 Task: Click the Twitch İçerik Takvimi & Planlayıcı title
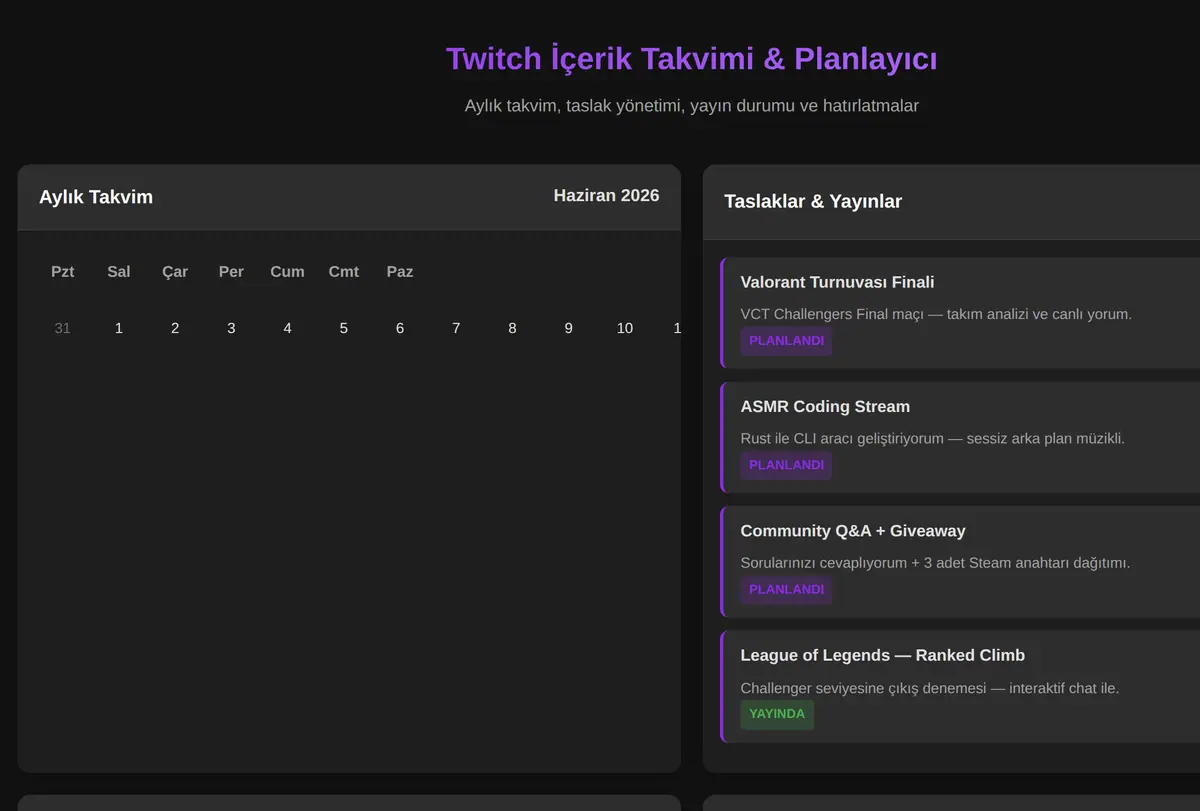pos(692,59)
